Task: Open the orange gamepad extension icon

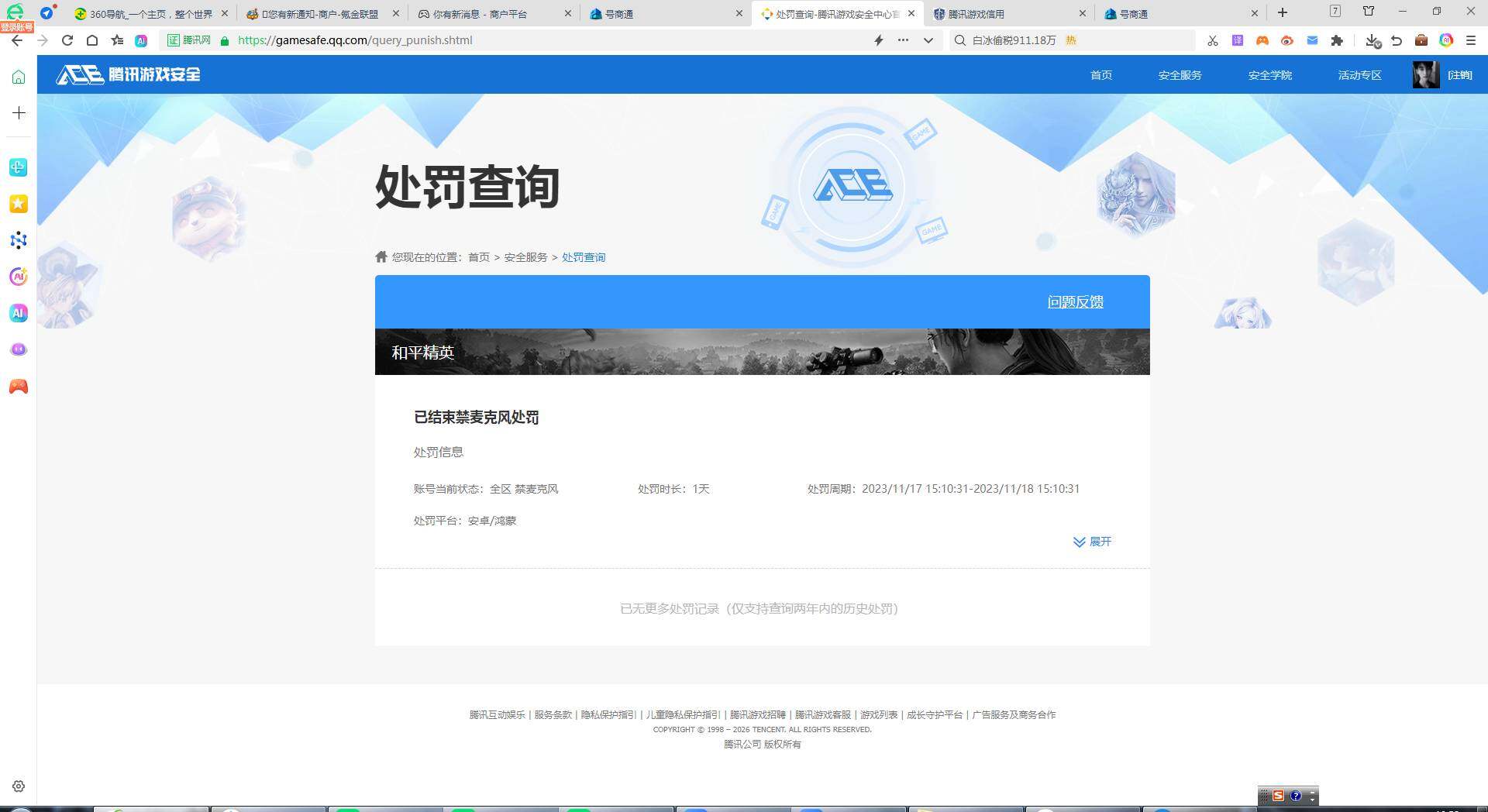Action: click(1262, 40)
